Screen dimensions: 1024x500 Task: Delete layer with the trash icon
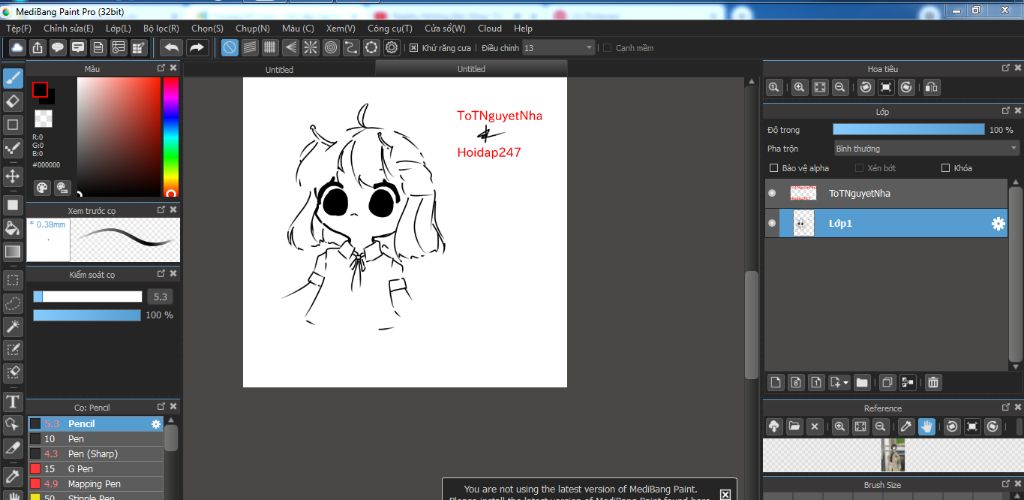pos(933,383)
